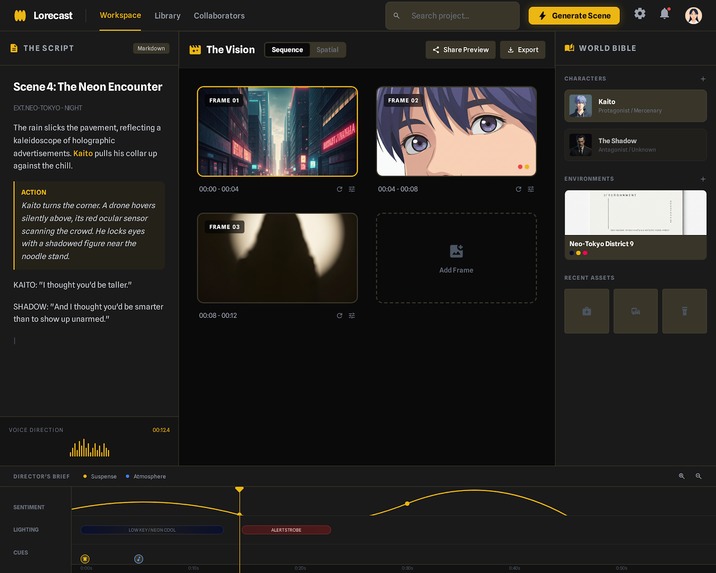Open Frame 03 adjustment sliders icon

[352, 315]
